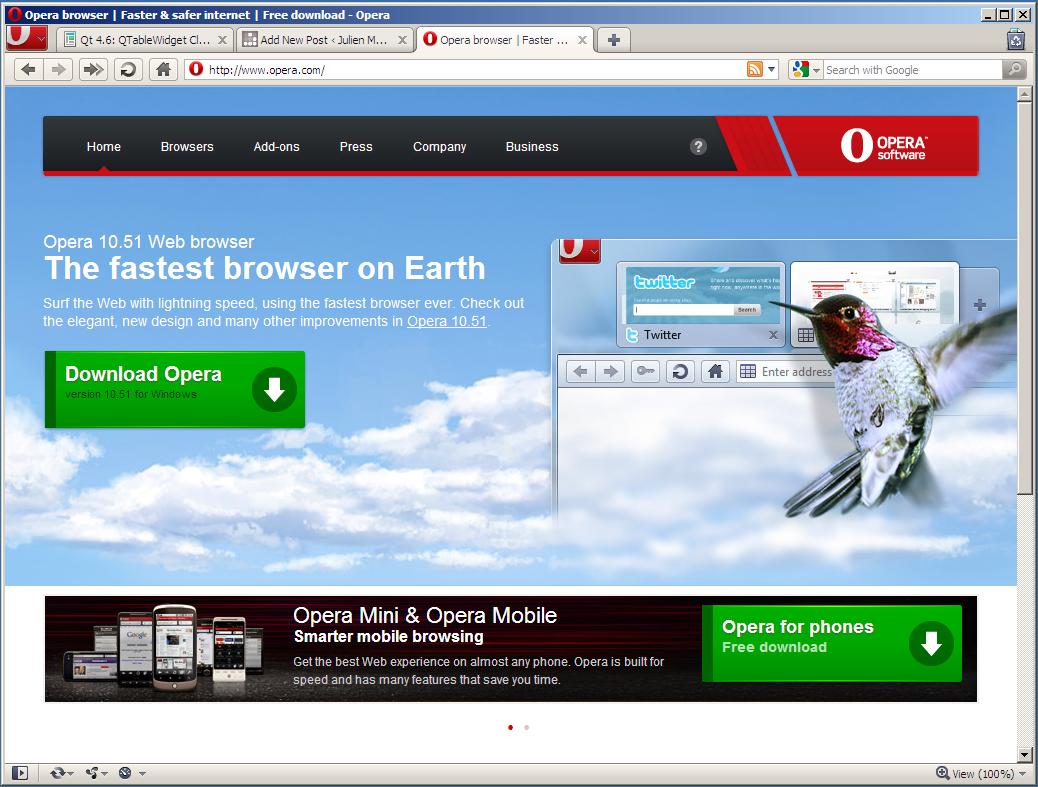Open the Browsers navigation item
The image size is (1038, 787).
[x=187, y=146]
